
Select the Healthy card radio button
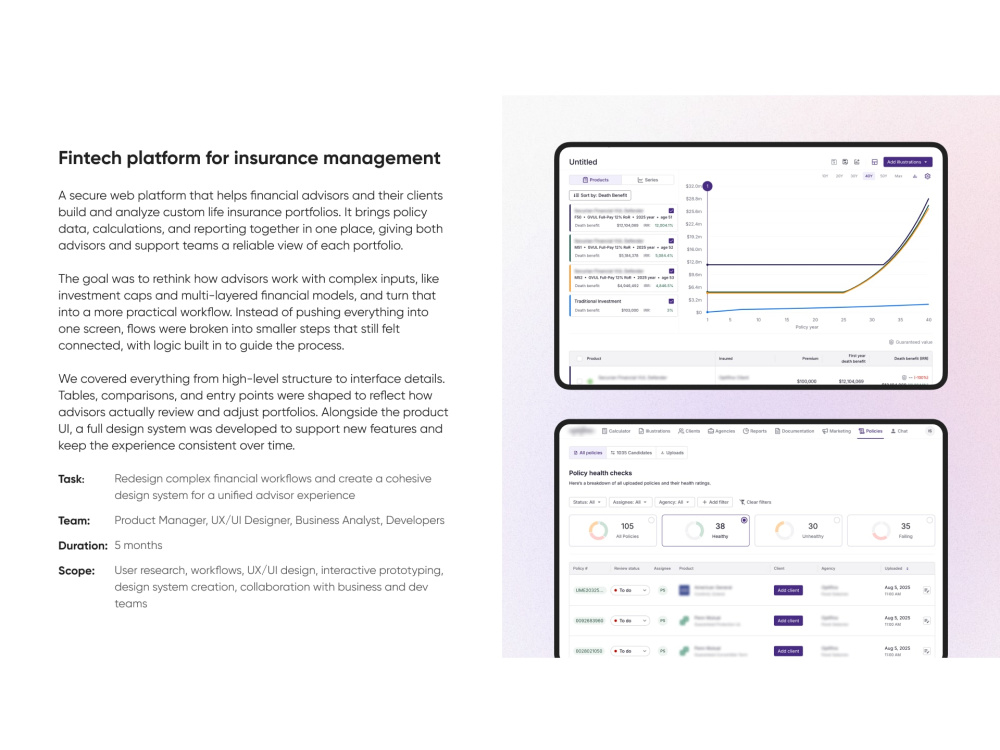click(x=744, y=520)
